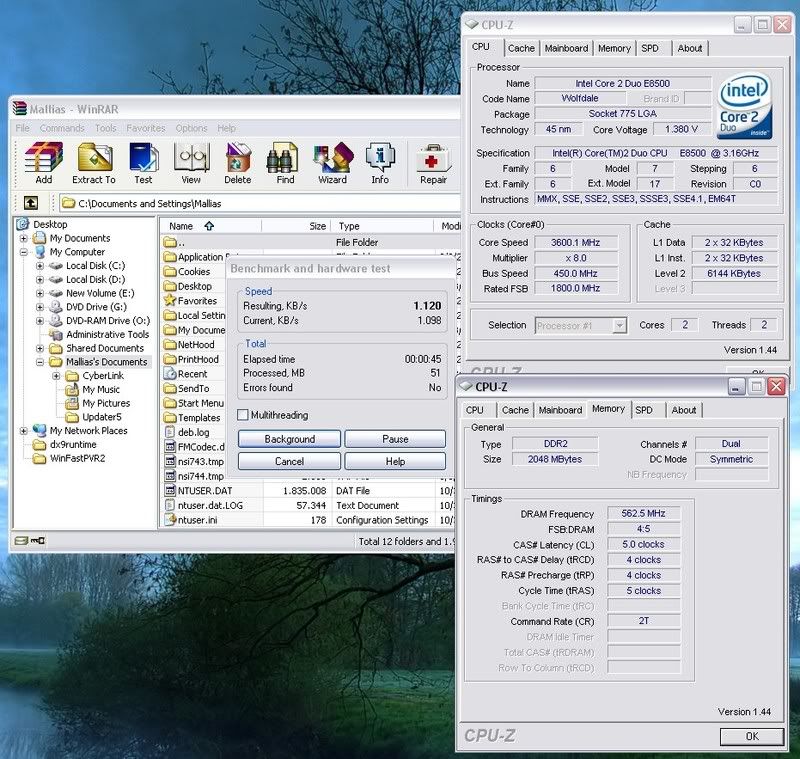
Task: Select the NTUSER.DAT file
Action: tap(198, 491)
